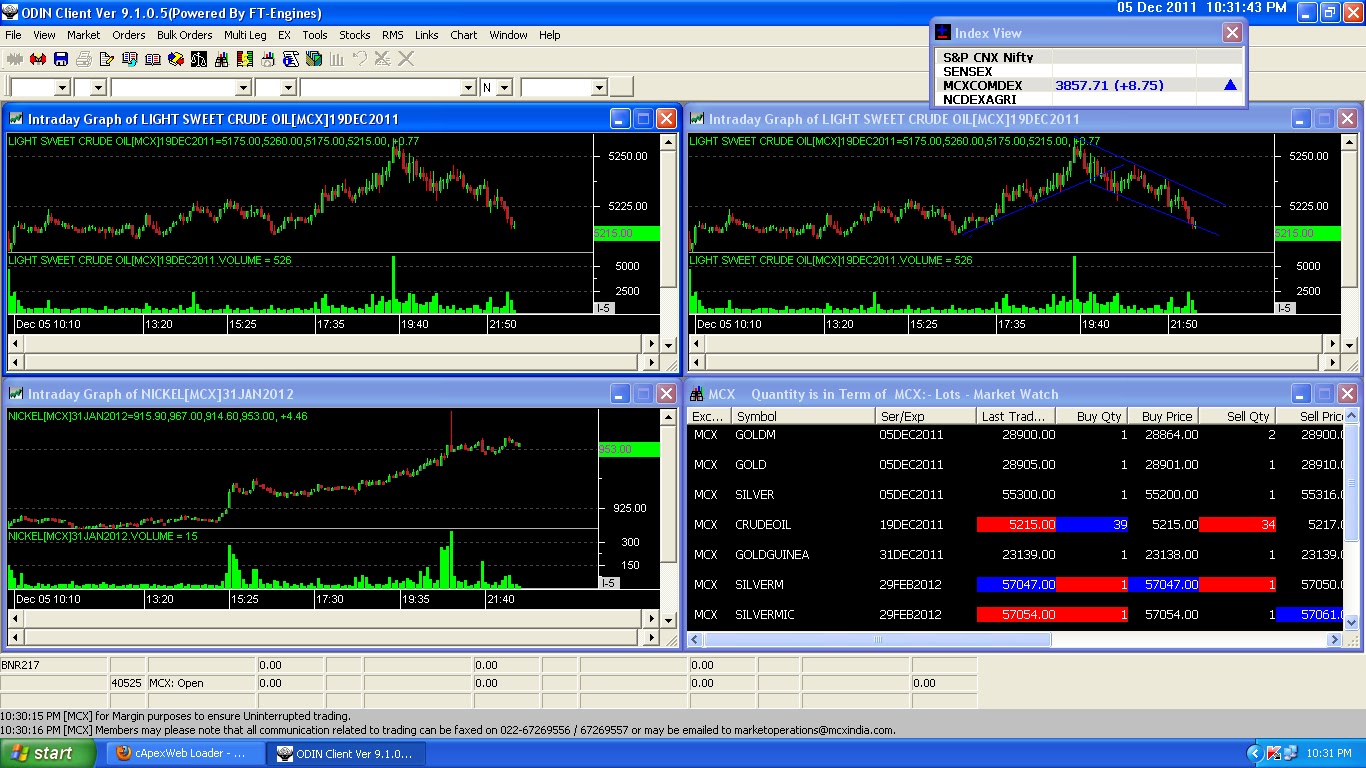This screenshot has width=1366, height=768.
Task: Select the SILVERMIC row in Market Watch
Action: click(1016, 614)
